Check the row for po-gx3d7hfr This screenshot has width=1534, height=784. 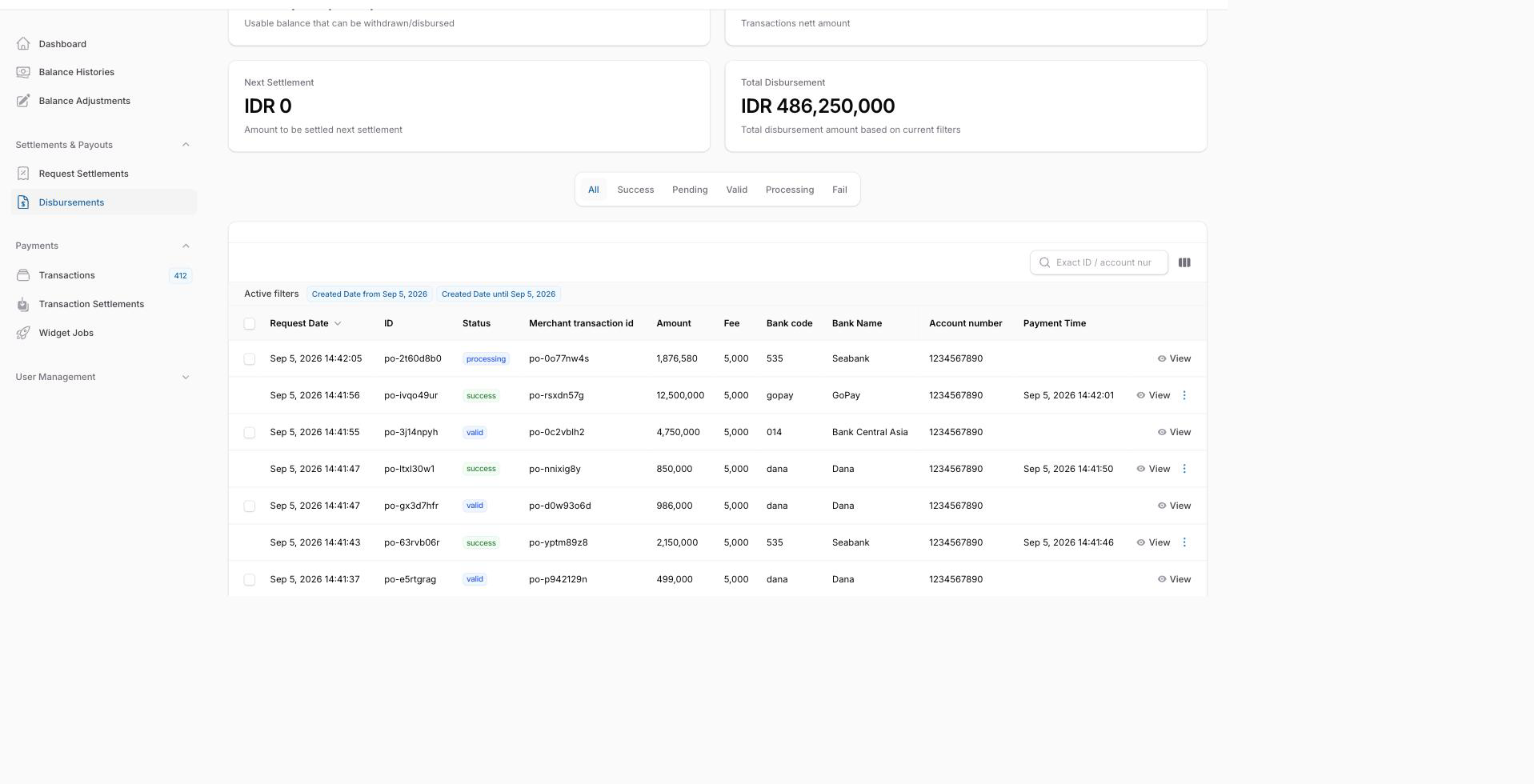(x=250, y=506)
